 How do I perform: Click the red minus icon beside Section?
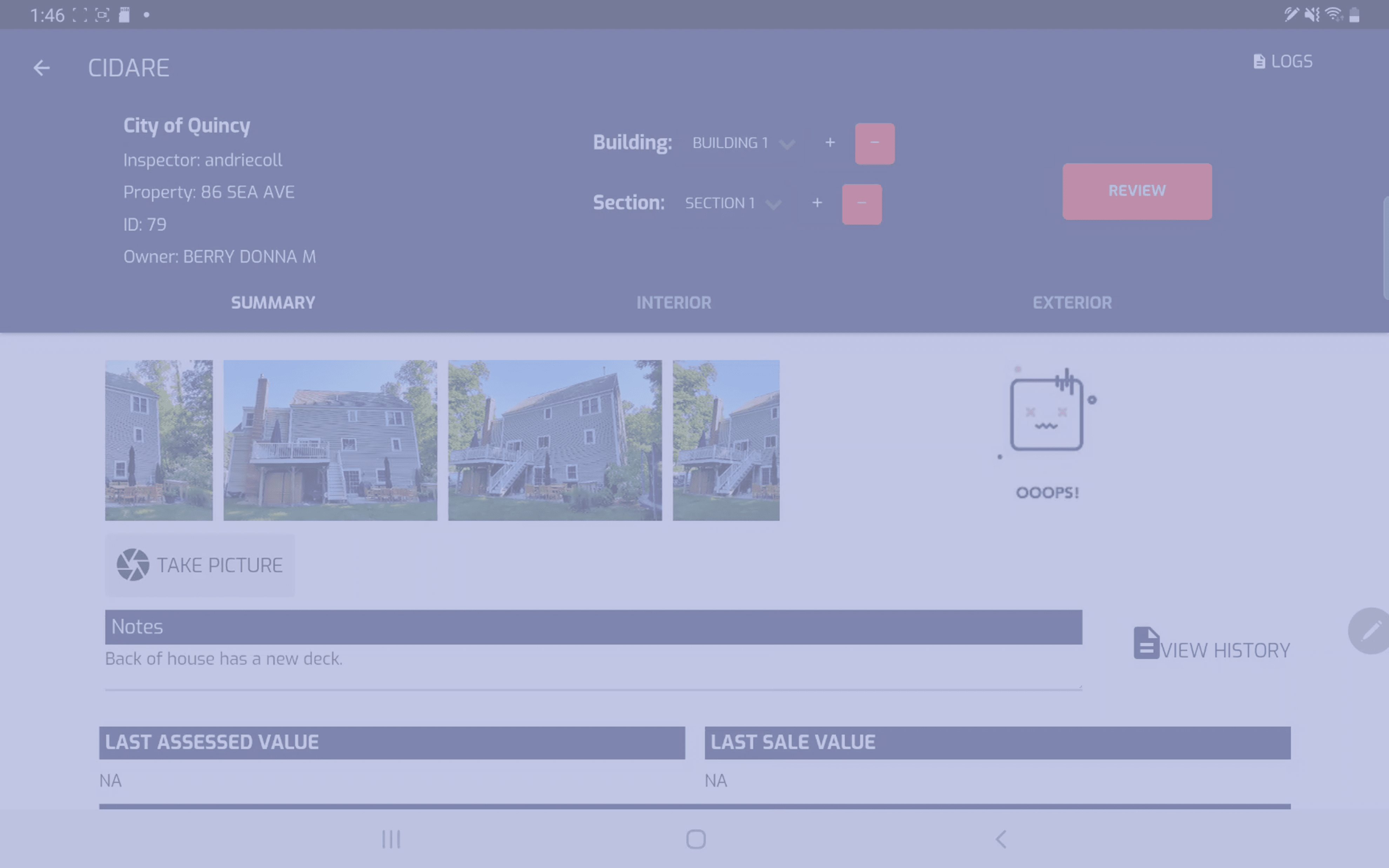(x=861, y=203)
